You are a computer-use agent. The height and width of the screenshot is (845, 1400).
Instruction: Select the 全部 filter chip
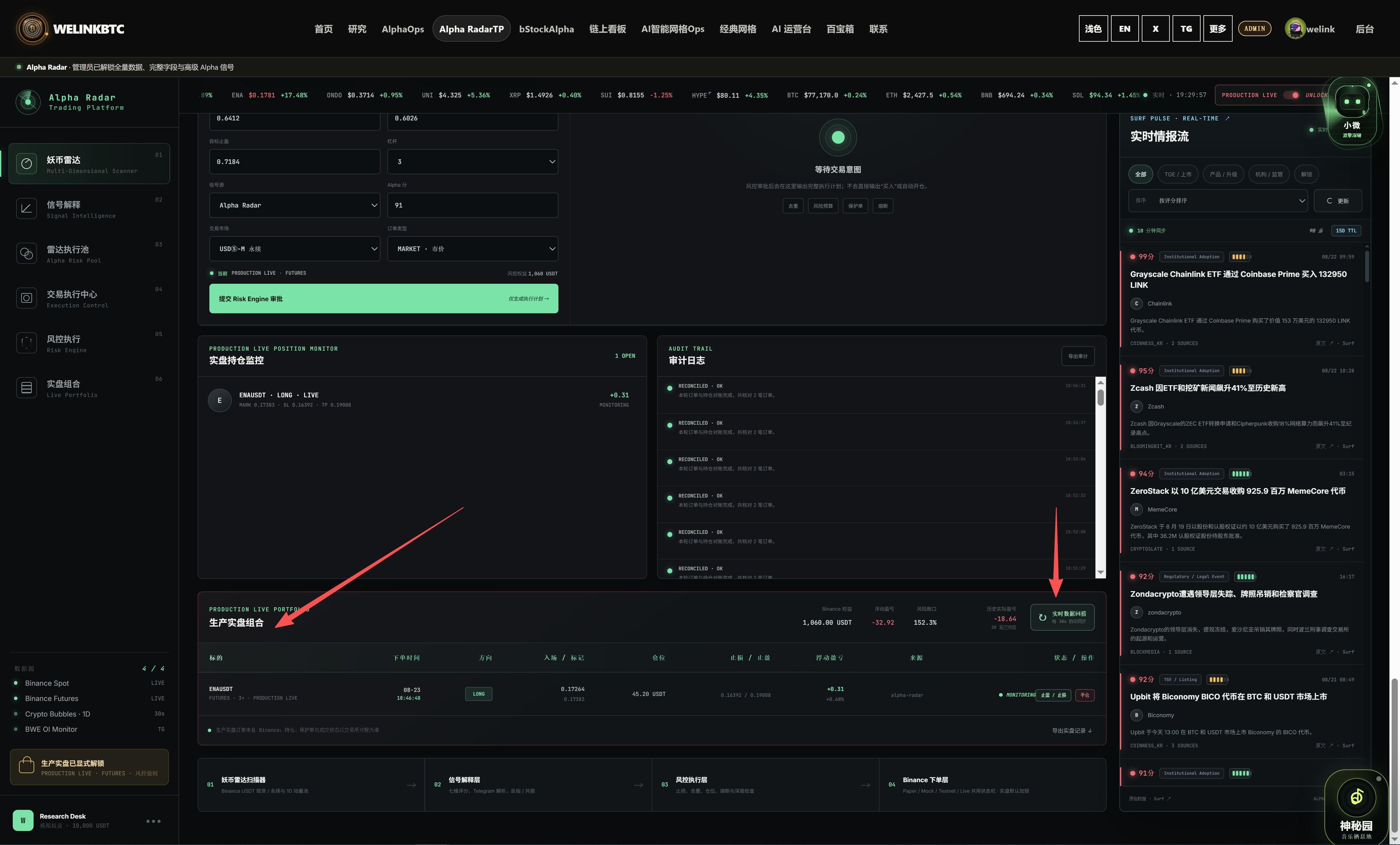pyautogui.click(x=1140, y=175)
